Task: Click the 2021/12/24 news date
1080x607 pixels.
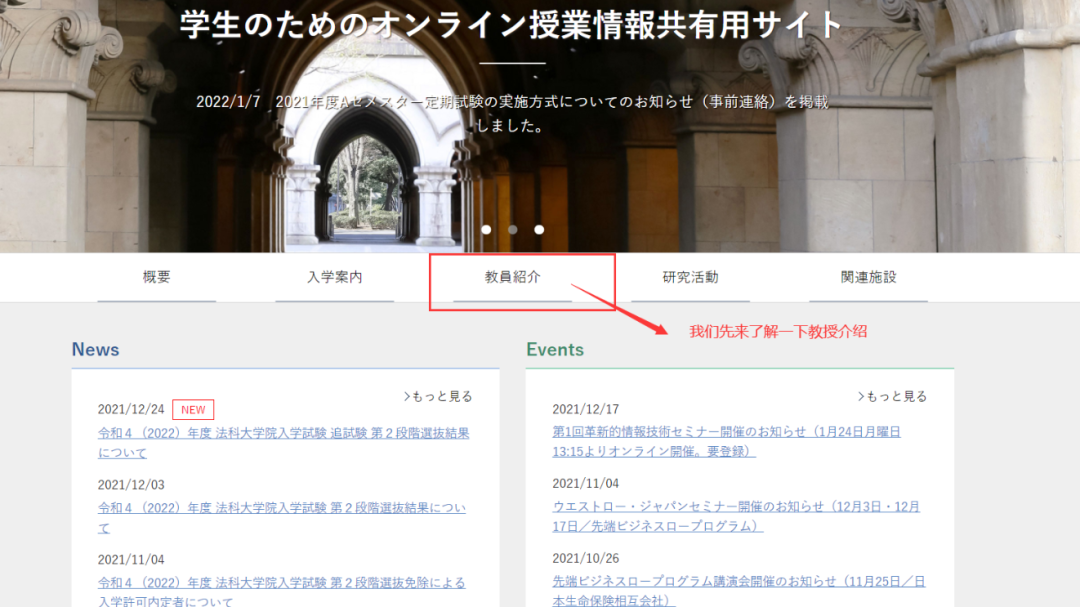Action: click(x=131, y=409)
